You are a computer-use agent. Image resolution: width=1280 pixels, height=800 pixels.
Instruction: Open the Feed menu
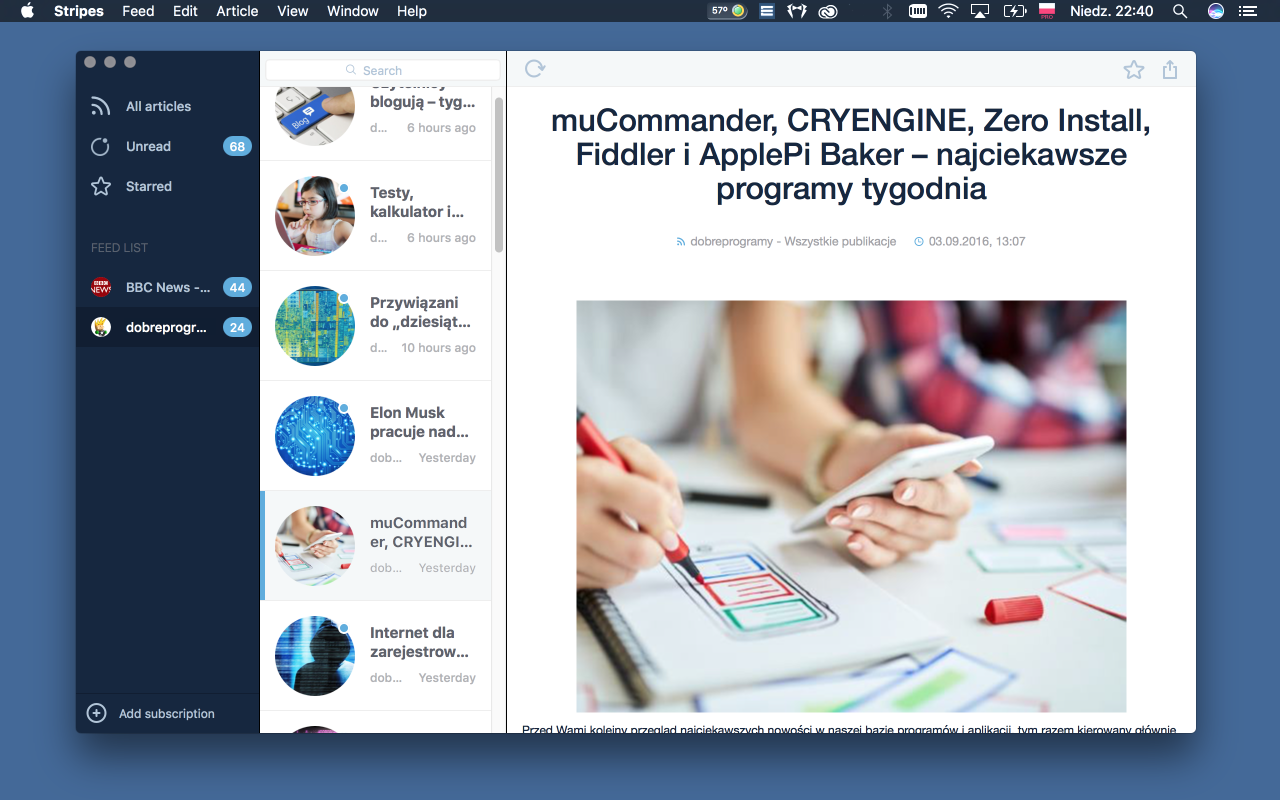point(138,11)
